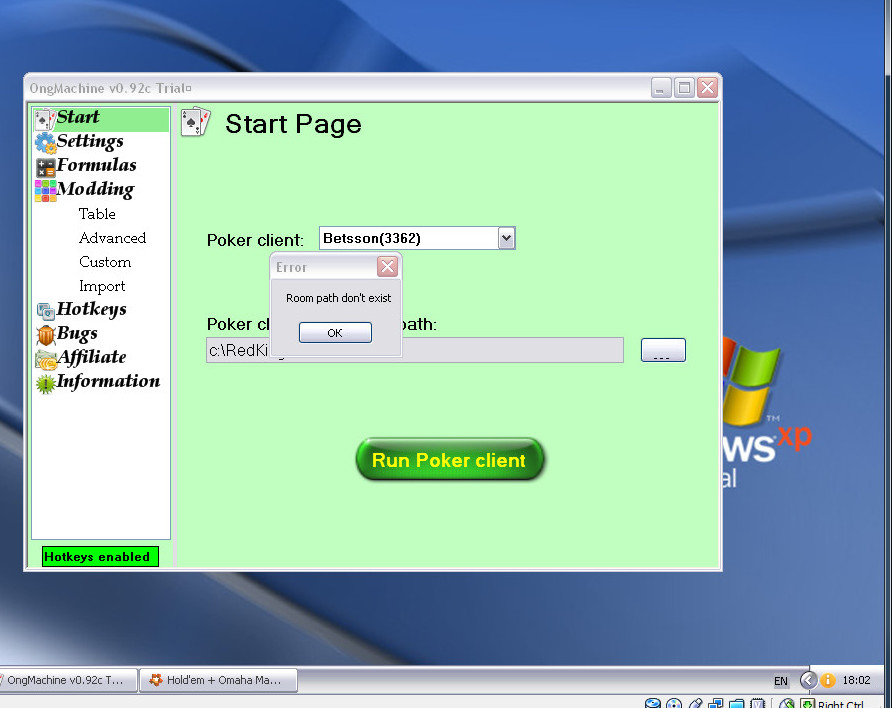Screen dimensions: 892x708
Task: Close the Error dialog with the X
Action: (x=387, y=266)
